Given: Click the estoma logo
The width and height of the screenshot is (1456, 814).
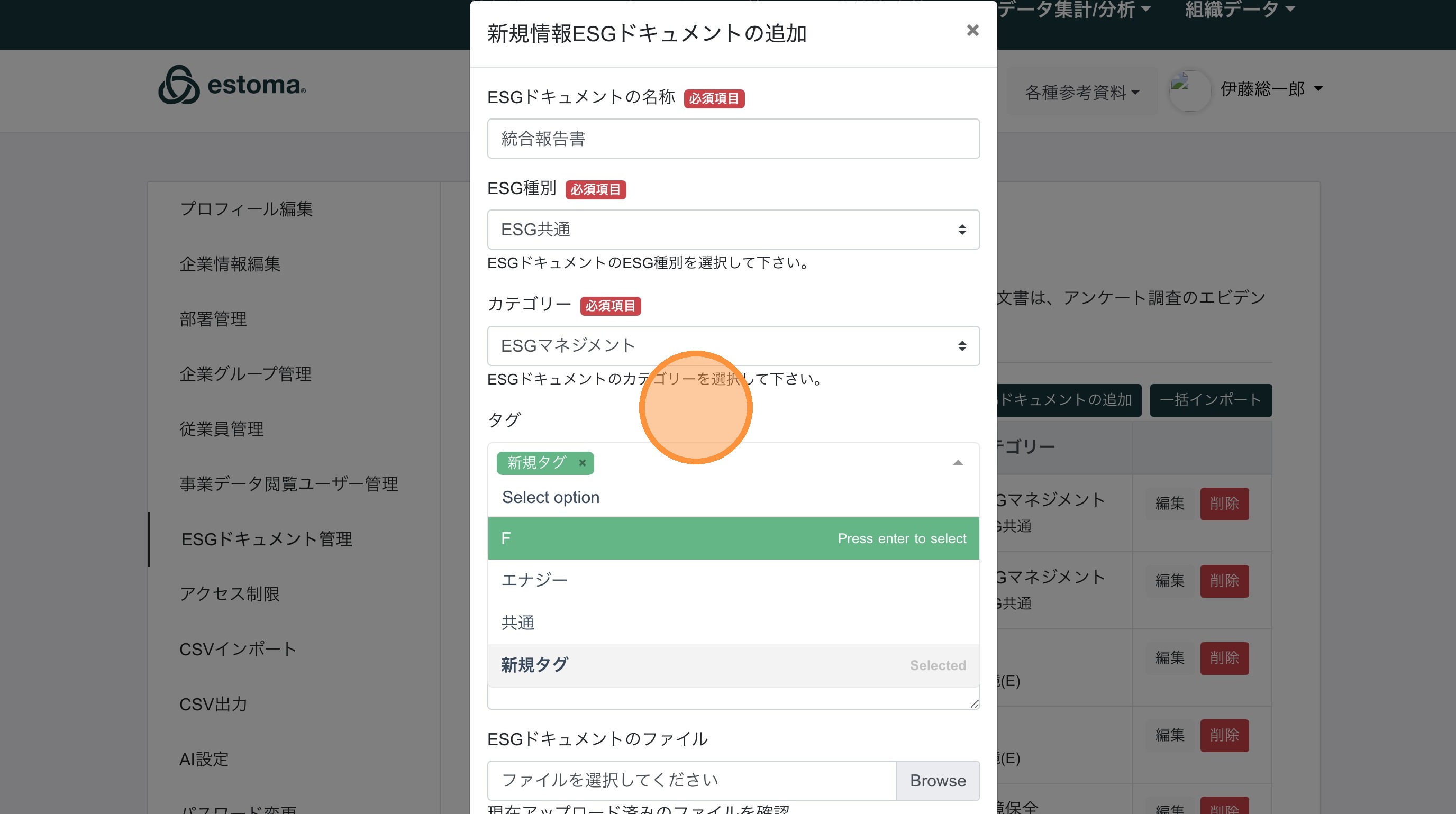Looking at the screenshot, I should coord(232,85).
